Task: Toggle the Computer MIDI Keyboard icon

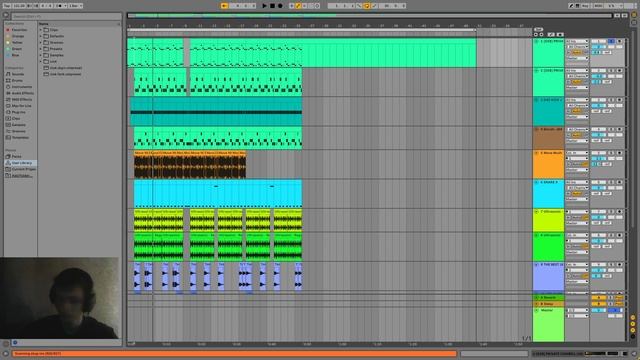Action: (x=577, y=6)
